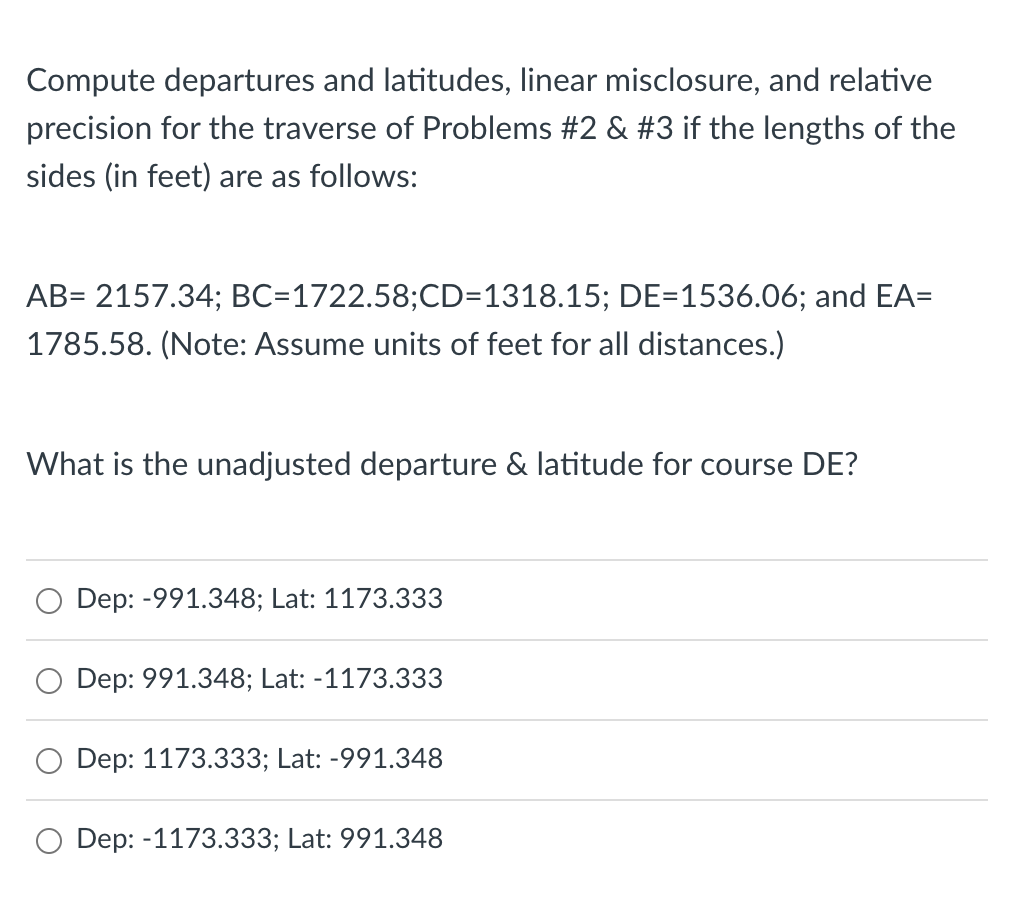1016x898 pixels.
Task: Click the answer text 'Dep: -1173.333; Lat: 991.348'
Action: [x=259, y=839]
